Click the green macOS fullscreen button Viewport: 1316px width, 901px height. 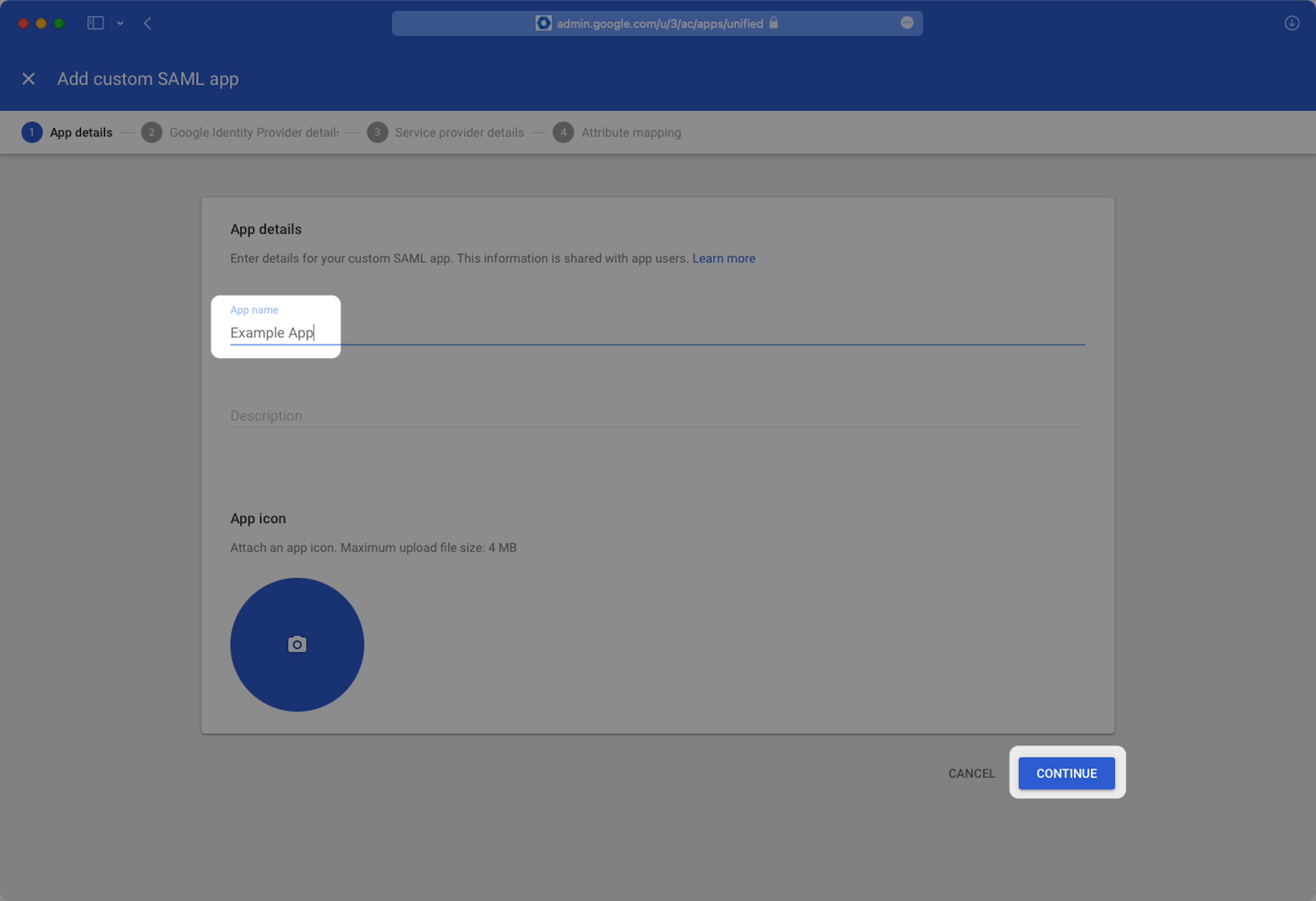[59, 23]
